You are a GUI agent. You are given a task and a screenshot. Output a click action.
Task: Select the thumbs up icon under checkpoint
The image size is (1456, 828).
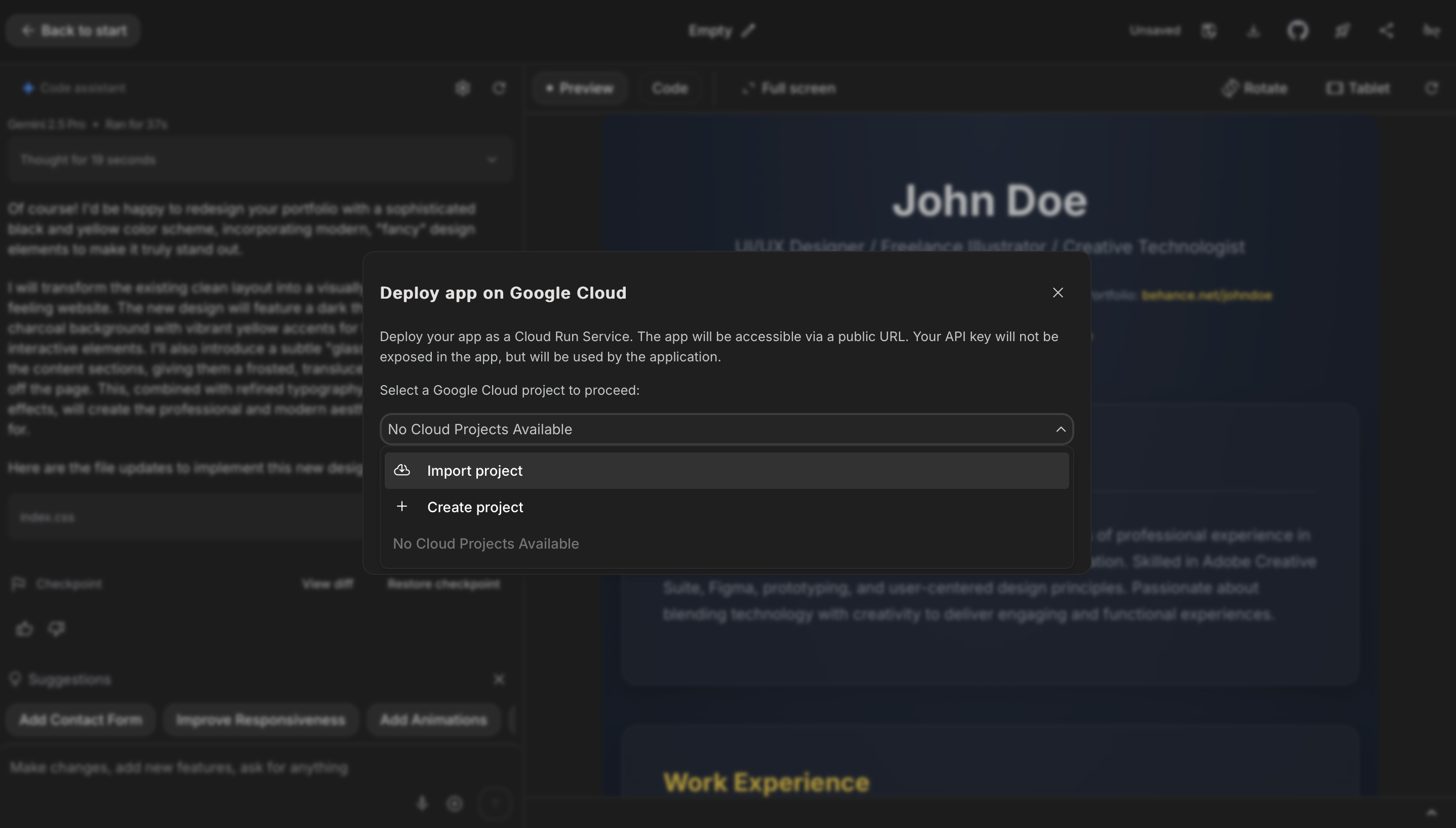(x=24, y=629)
